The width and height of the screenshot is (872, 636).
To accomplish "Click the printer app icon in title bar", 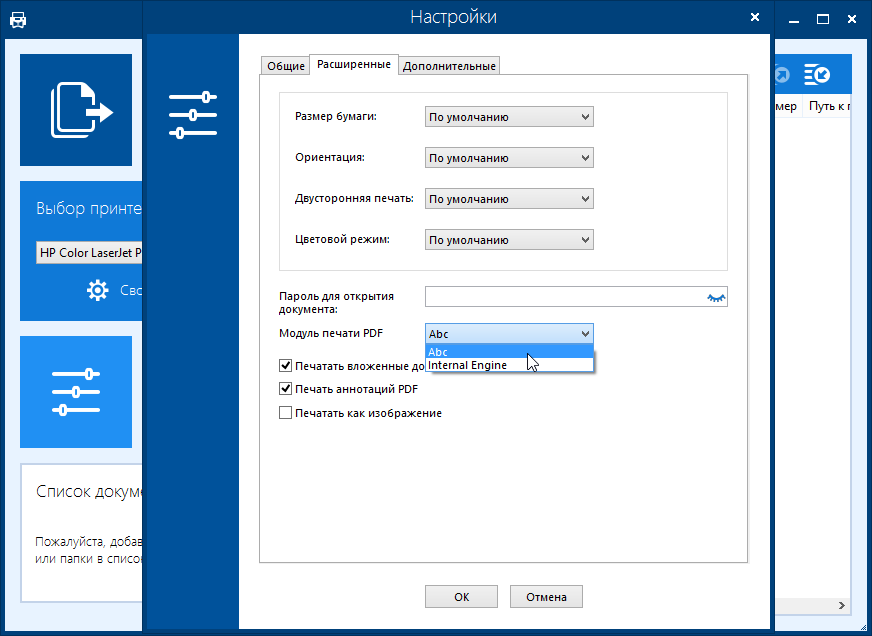I will pyautogui.click(x=18, y=20).
